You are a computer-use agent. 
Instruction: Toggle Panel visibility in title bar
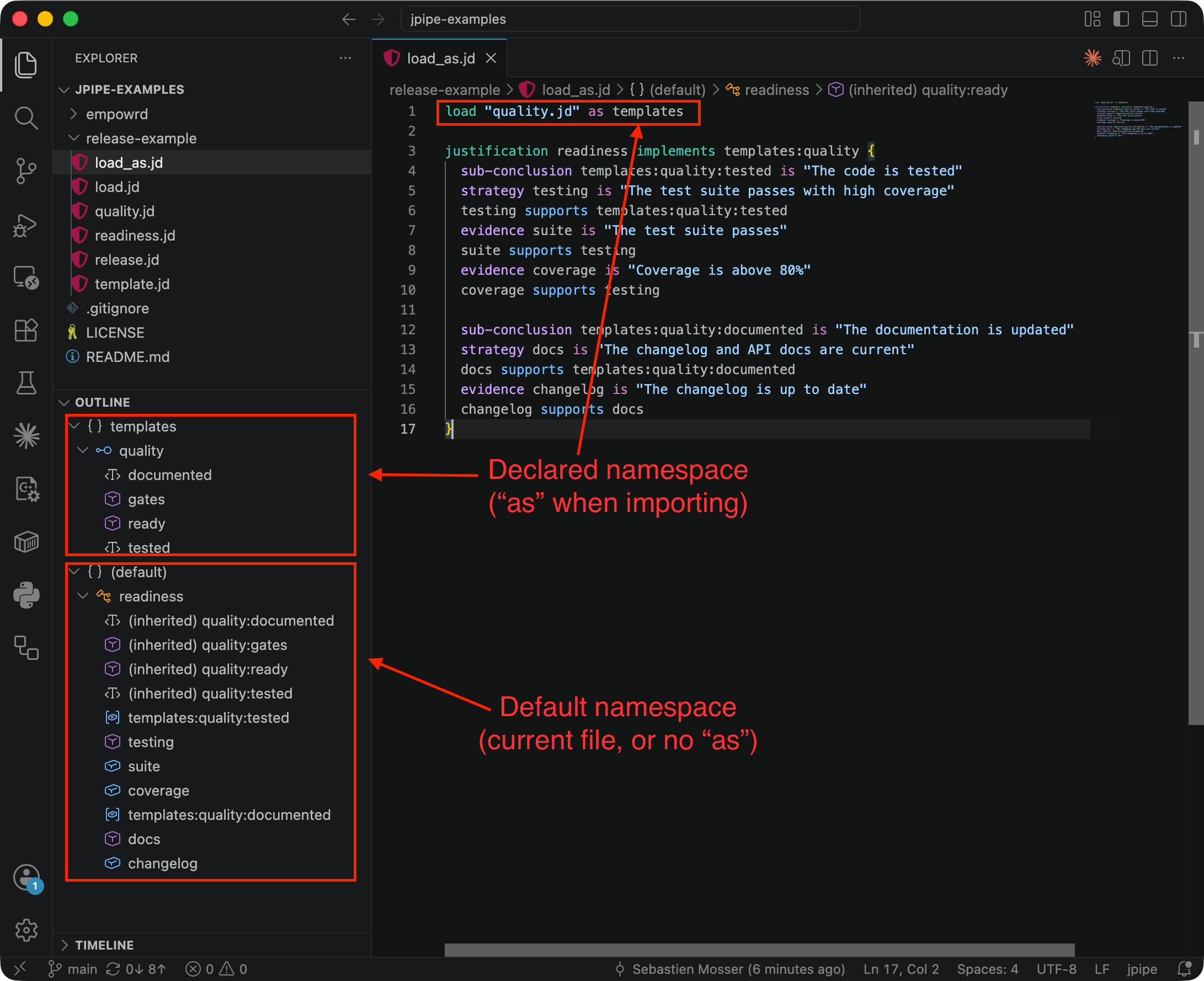[x=1150, y=19]
